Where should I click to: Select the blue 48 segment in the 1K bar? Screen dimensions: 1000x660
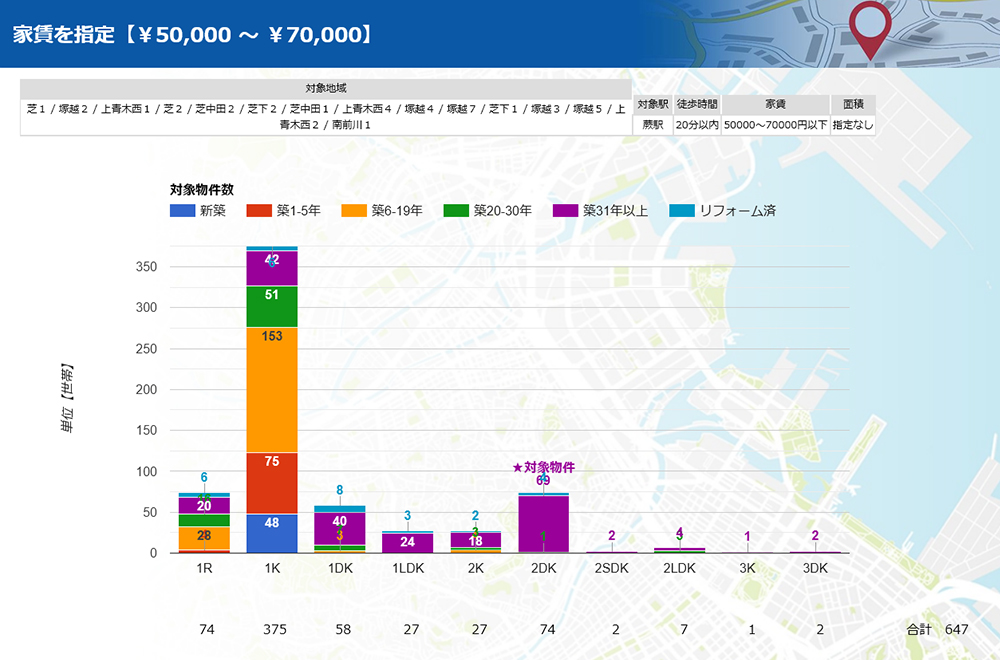click(272, 533)
